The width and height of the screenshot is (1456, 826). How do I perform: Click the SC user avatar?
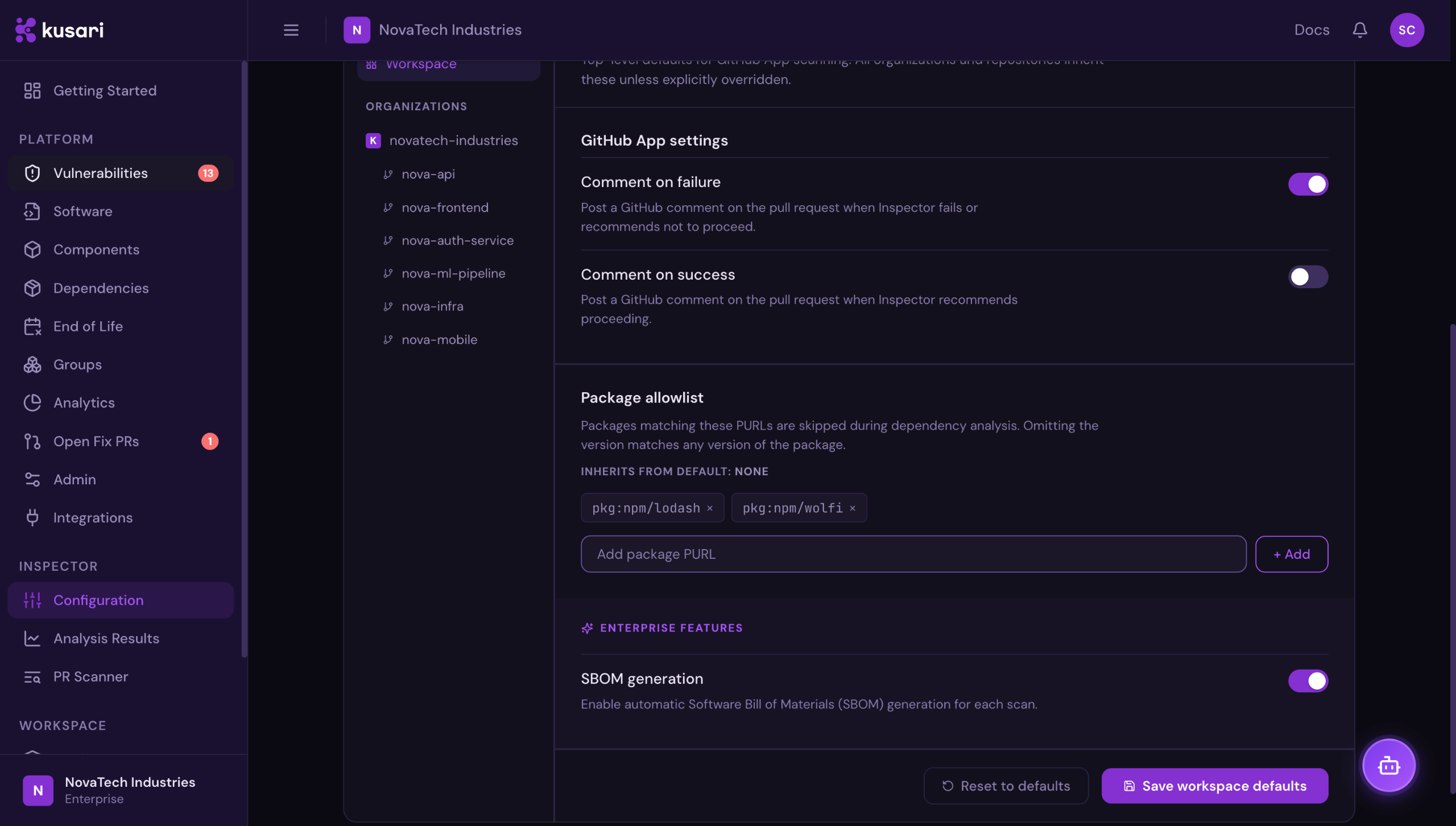pyautogui.click(x=1407, y=30)
